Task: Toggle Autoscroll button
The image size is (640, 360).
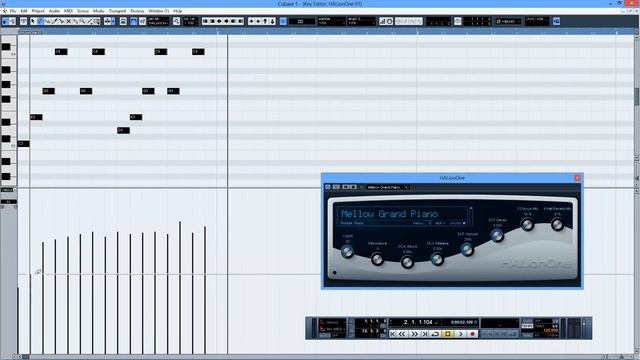Action: click(x=107, y=21)
